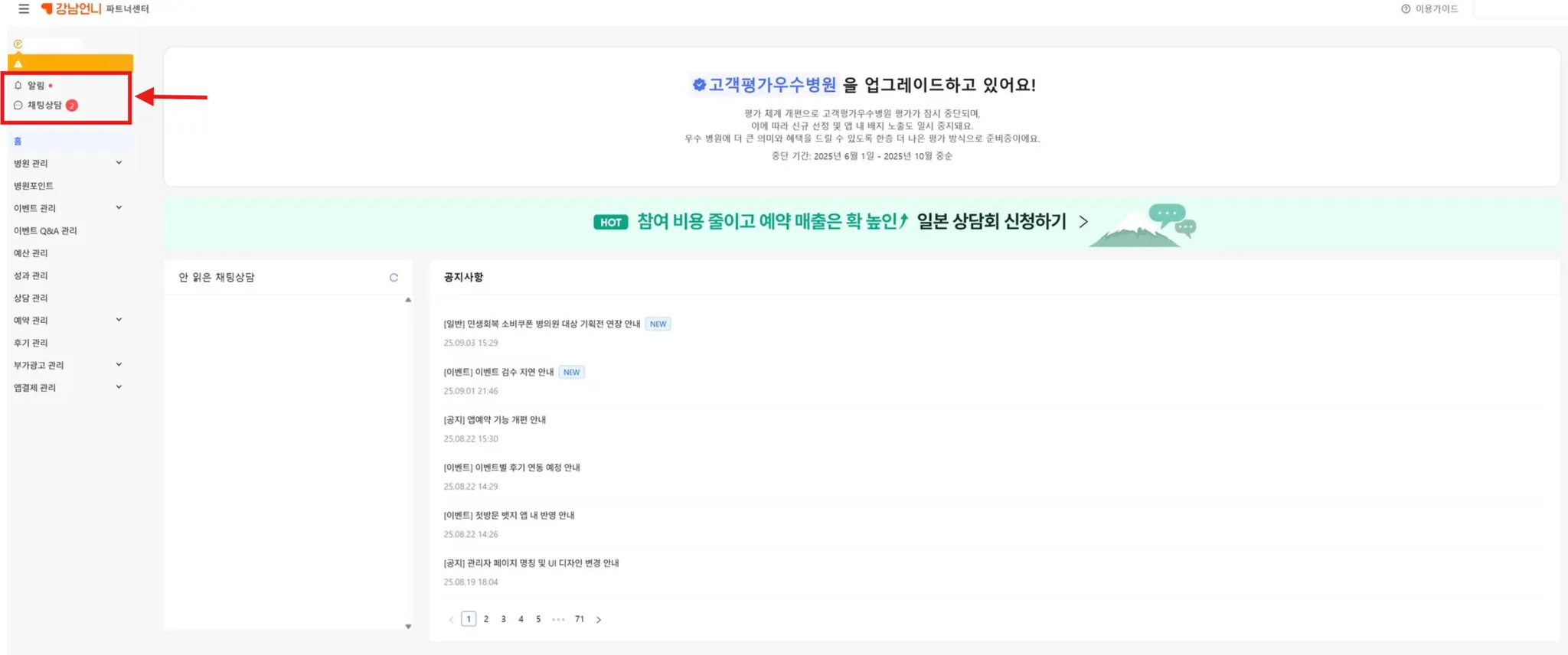Viewport: 1568px width, 655px height.
Task: Click the 공지사항 heading
Action: pyautogui.click(x=463, y=277)
